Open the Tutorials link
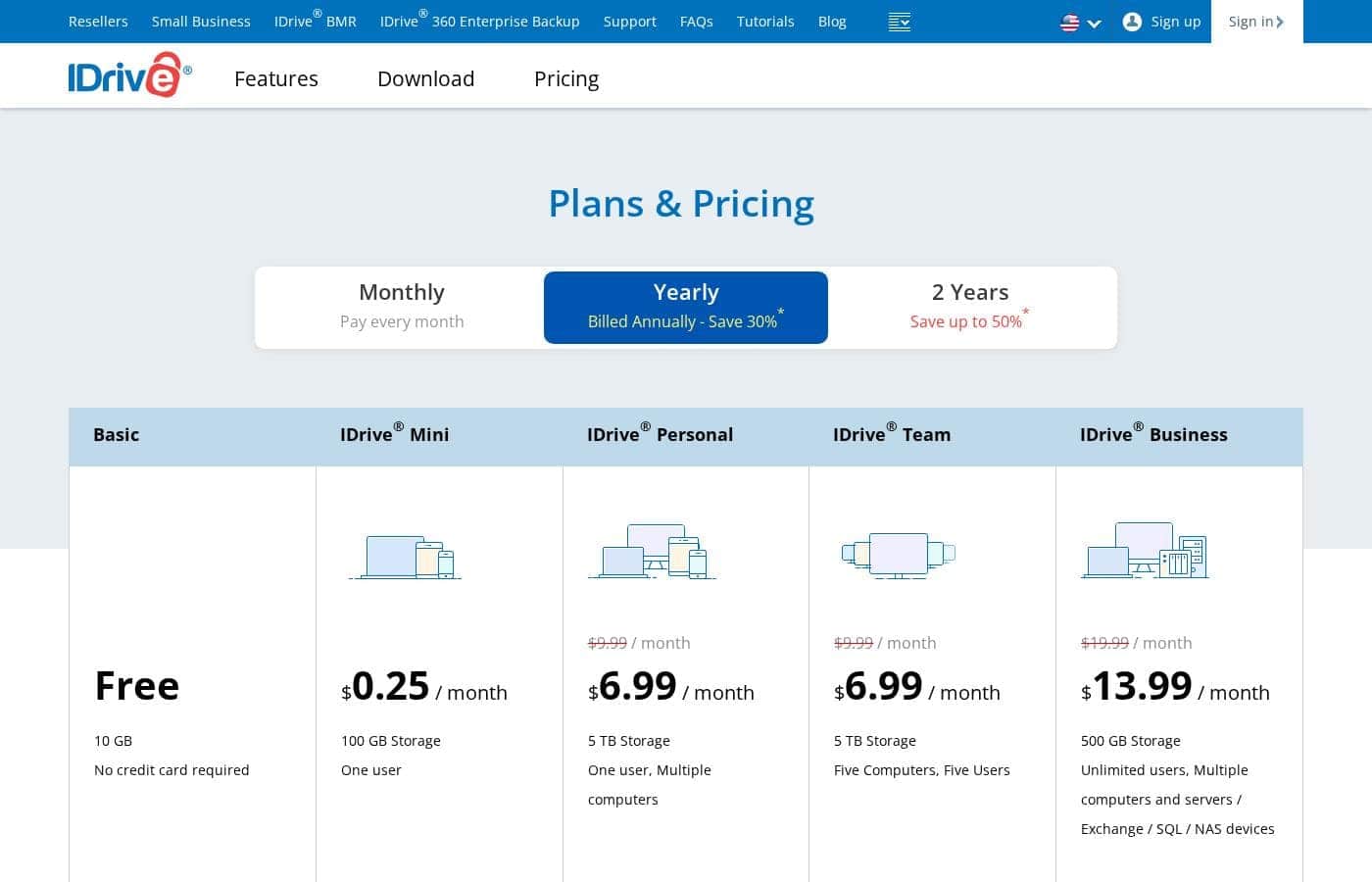 click(x=765, y=22)
